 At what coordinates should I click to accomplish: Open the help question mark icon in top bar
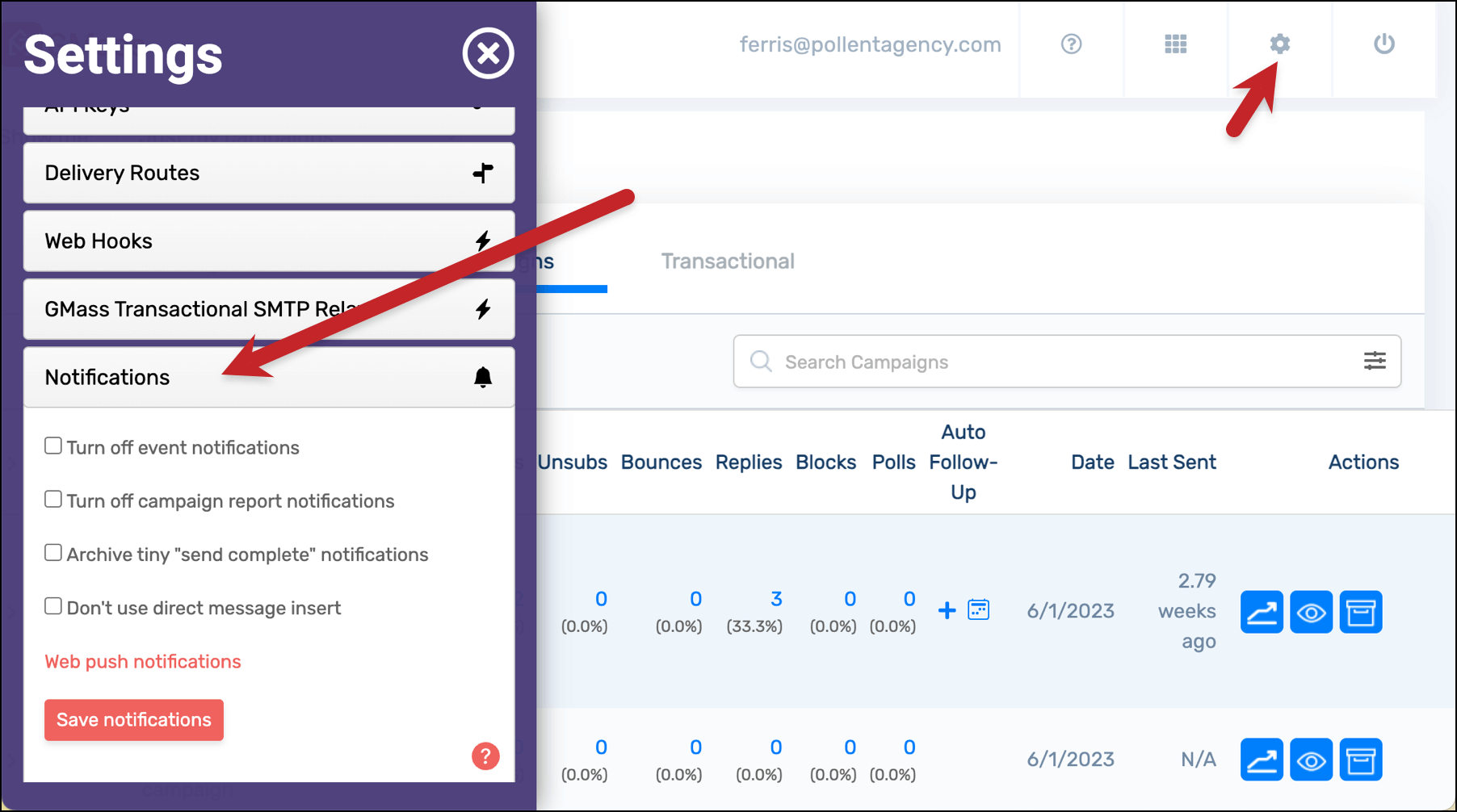coord(1071,44)
